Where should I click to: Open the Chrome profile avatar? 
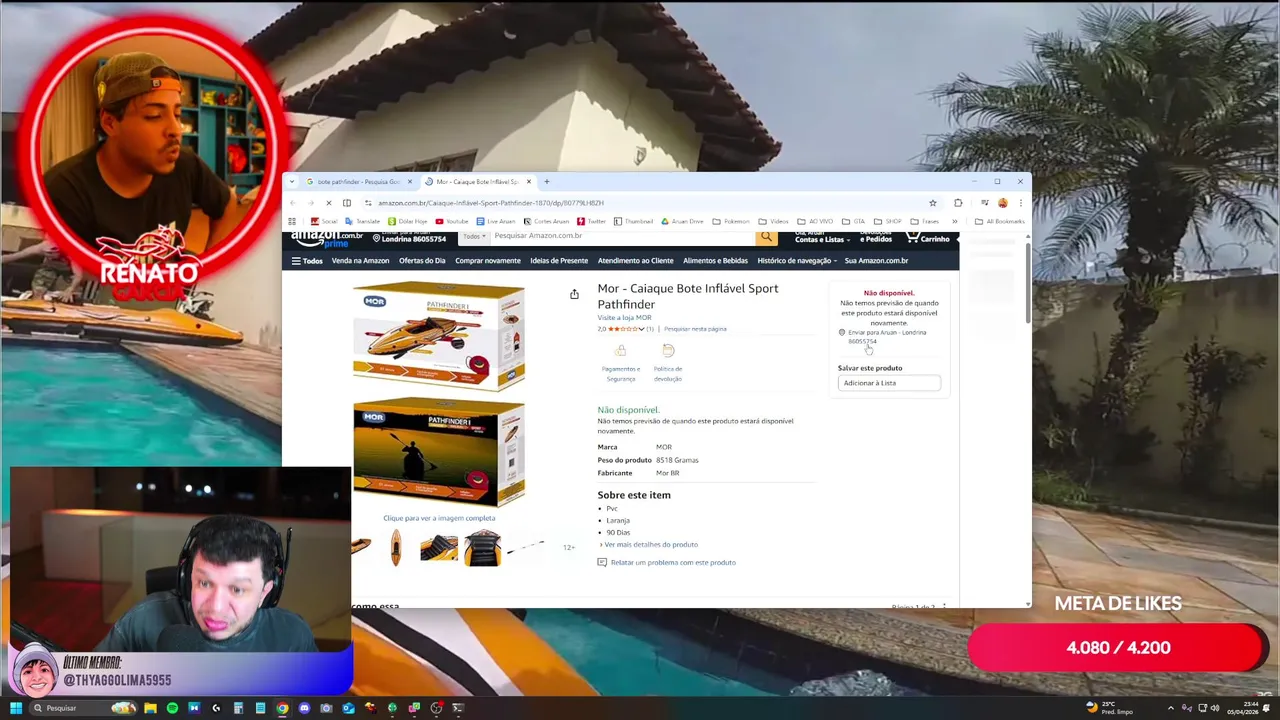1003,203
